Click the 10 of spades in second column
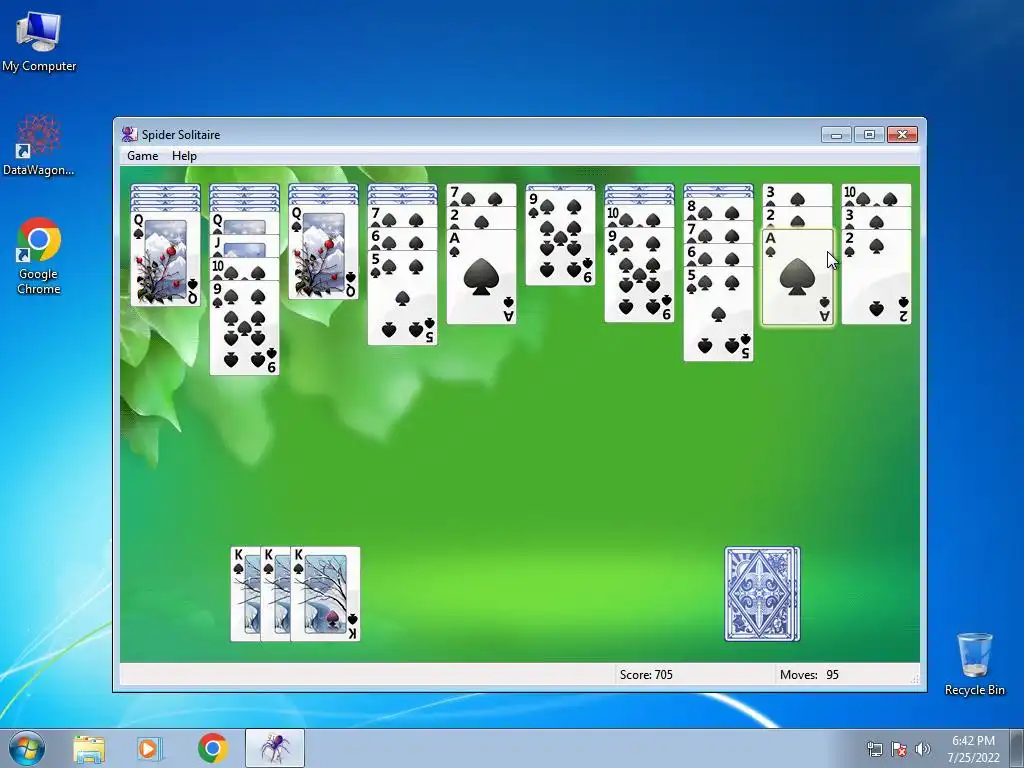The height and width of the screenshot is (768, 1024). 244,269
